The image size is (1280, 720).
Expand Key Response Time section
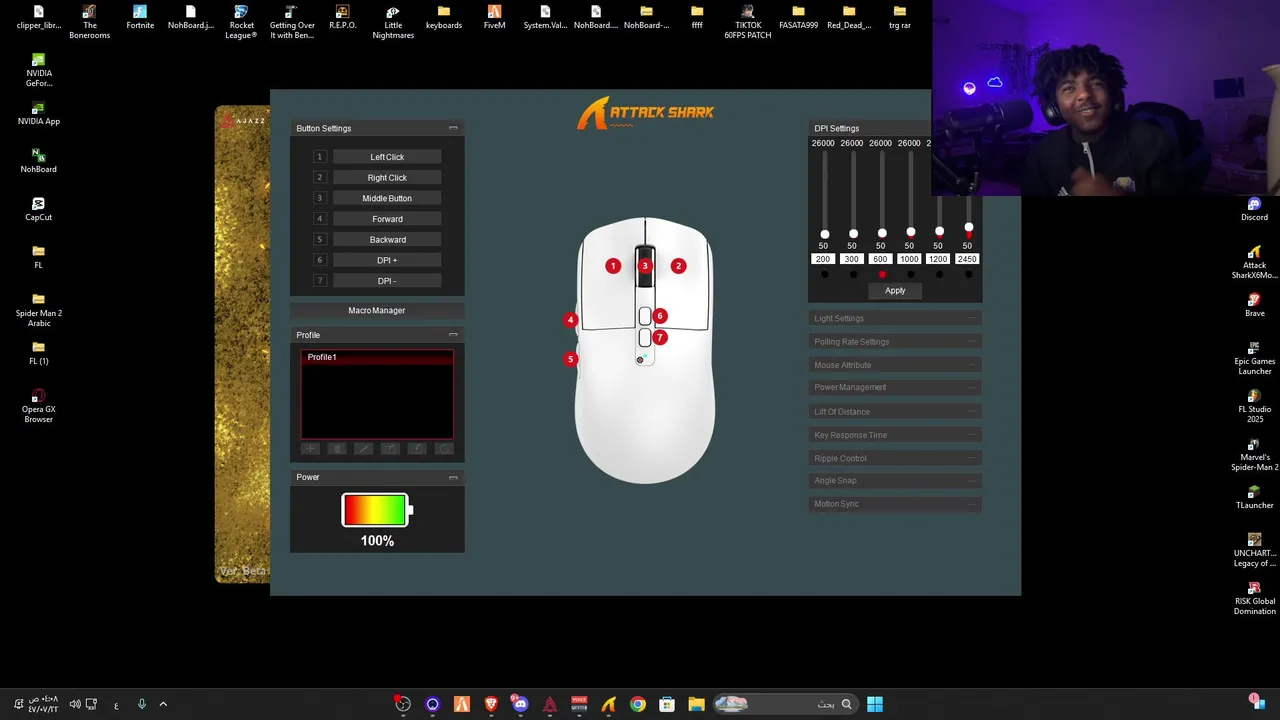895,435
